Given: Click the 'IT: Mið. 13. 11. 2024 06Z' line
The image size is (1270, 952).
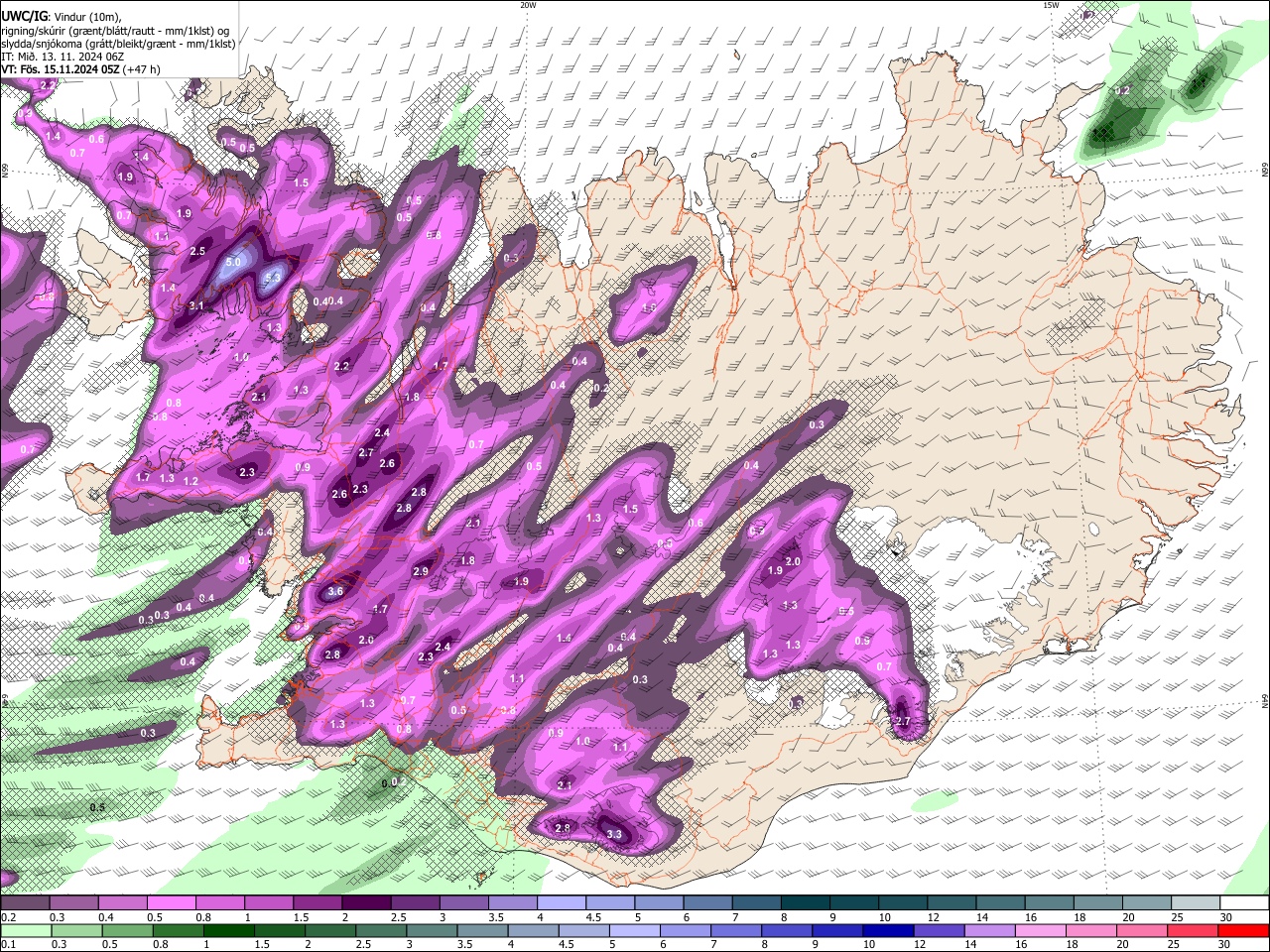Looking at the screenshot, I should click(63, 57).
